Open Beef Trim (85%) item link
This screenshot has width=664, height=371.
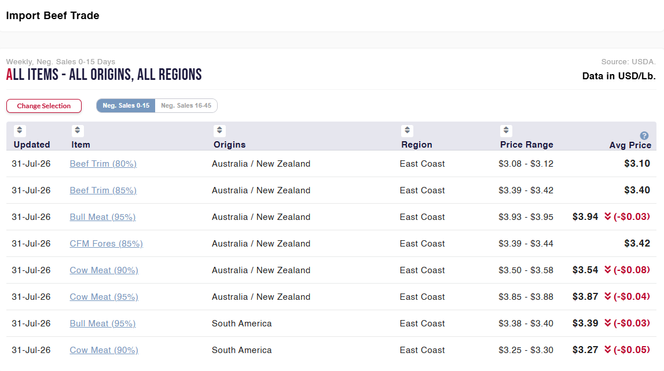tap(103, 191)
